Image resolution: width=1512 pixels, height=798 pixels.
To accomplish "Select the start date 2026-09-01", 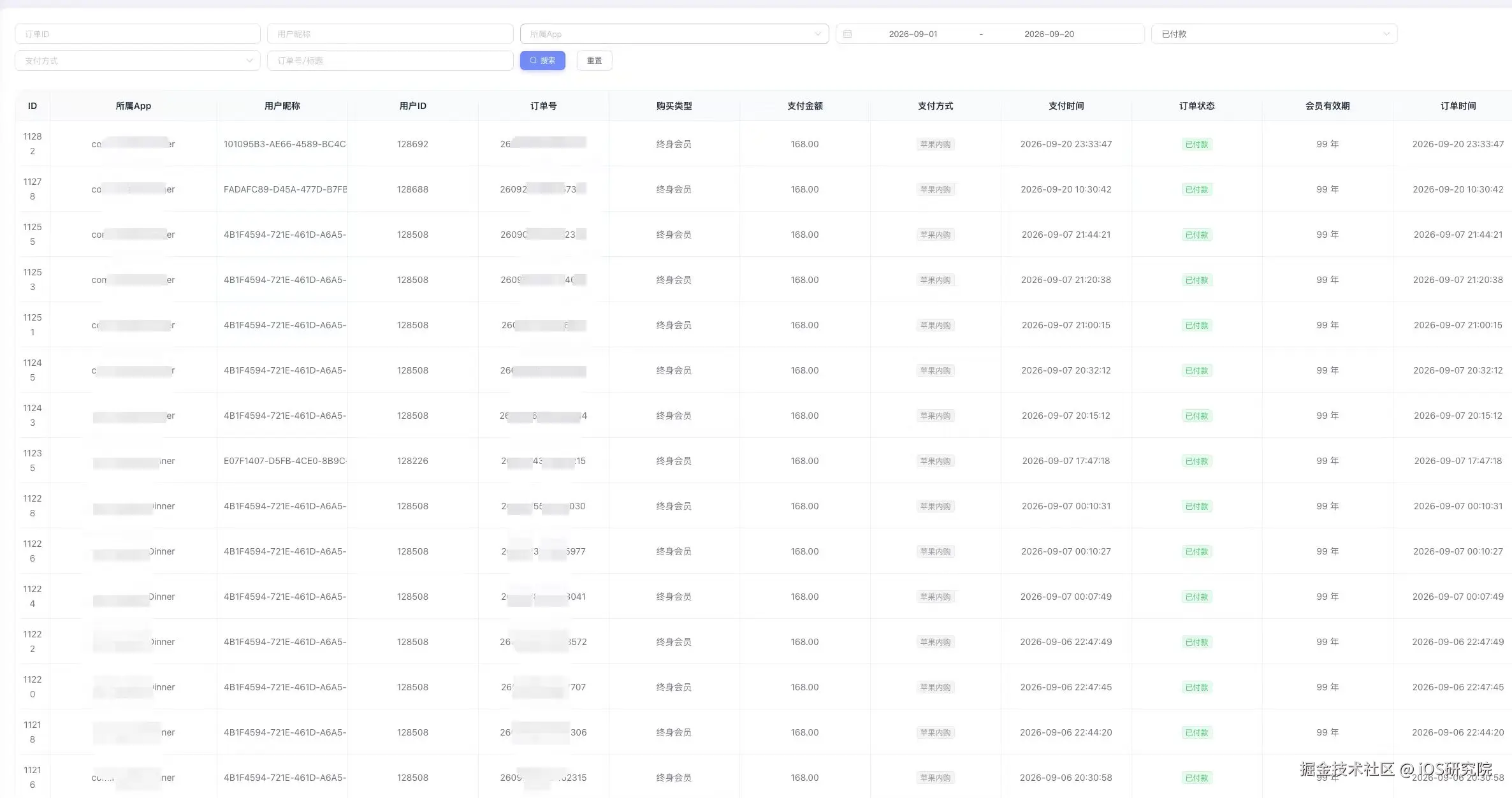I will click(x=913, y=34).
